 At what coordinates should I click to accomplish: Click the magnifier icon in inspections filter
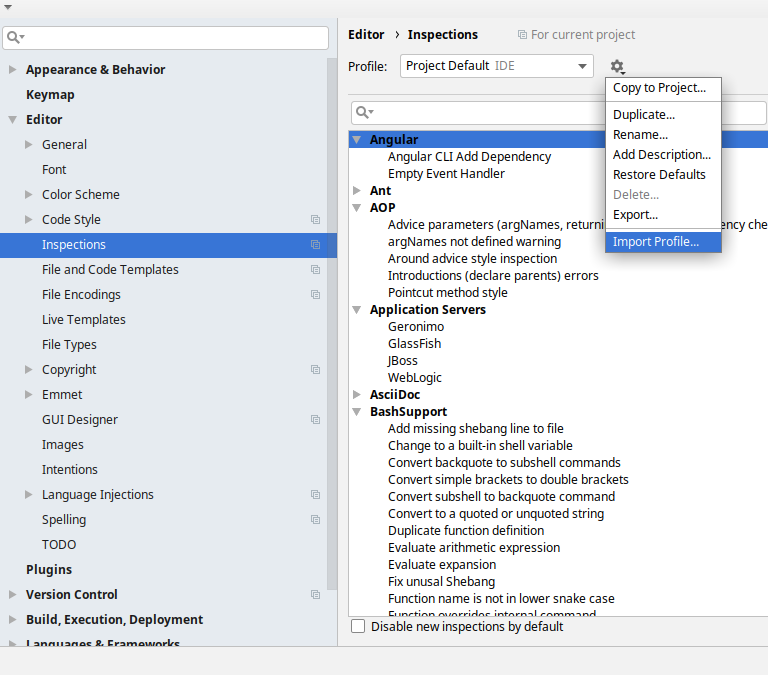pyautogui.click(x=365, y=112)
